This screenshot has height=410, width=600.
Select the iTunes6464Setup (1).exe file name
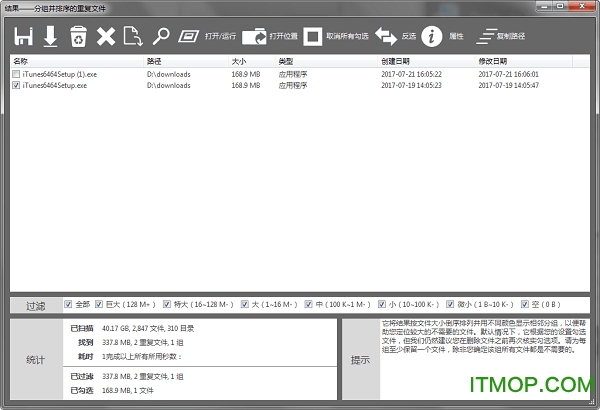coord(60,74)
